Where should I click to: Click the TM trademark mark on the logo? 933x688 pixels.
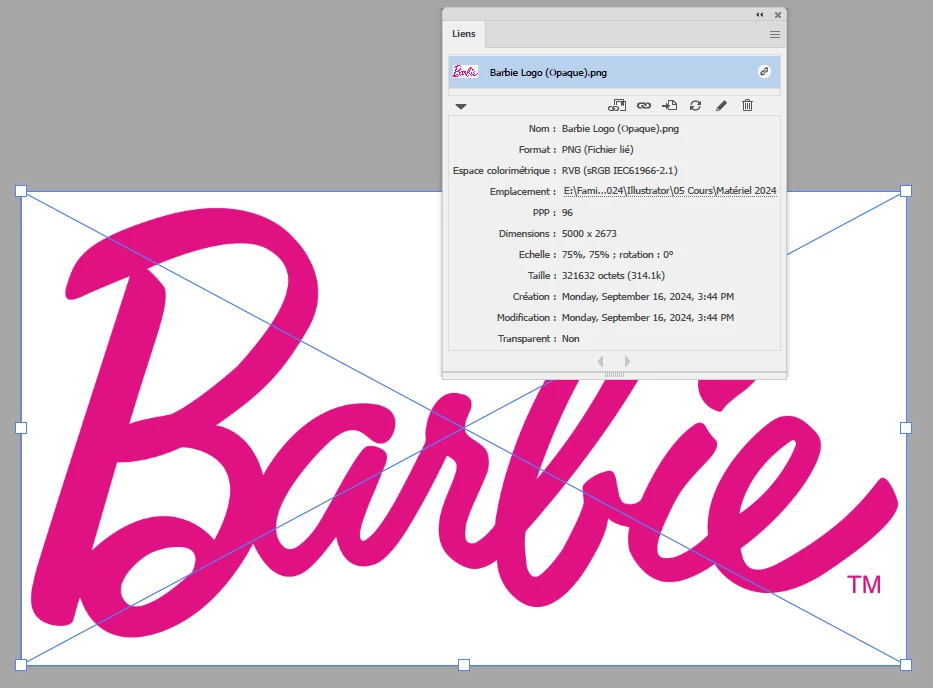863,584
